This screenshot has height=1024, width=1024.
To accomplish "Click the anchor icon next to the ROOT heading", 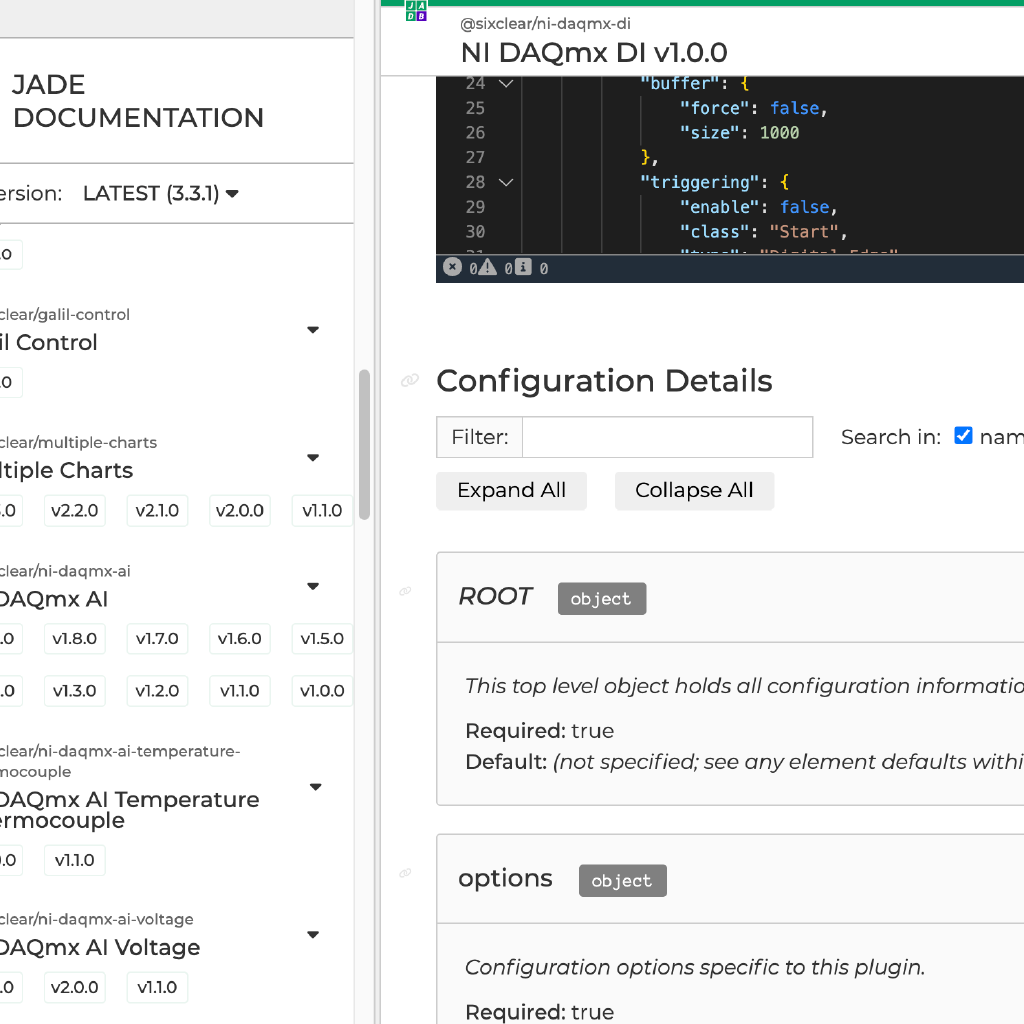I will pos(405,592).
